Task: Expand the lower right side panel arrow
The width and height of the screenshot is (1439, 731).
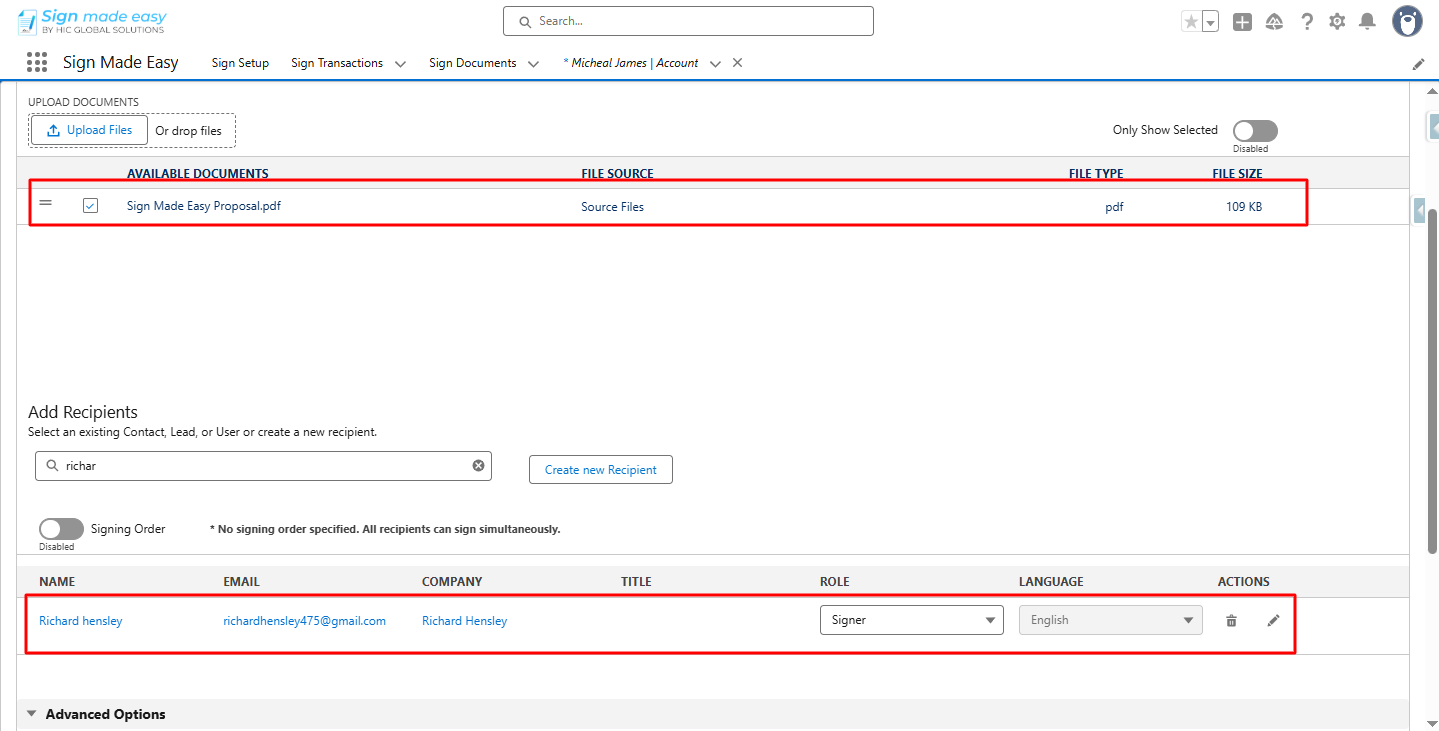Action: (x=1420, y=210)
